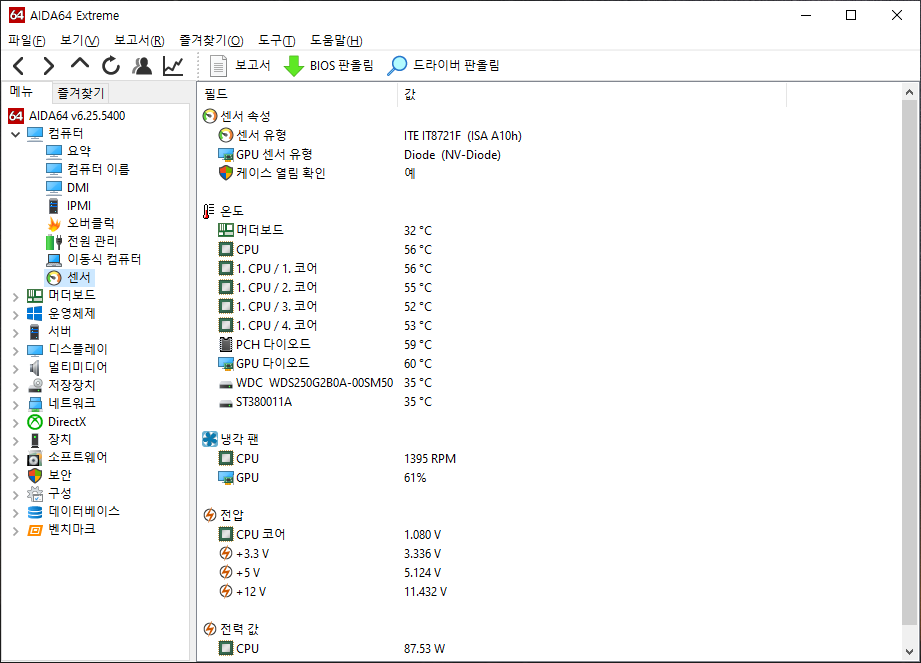Expand the 저장장치 tree node

tap(16, 387)
